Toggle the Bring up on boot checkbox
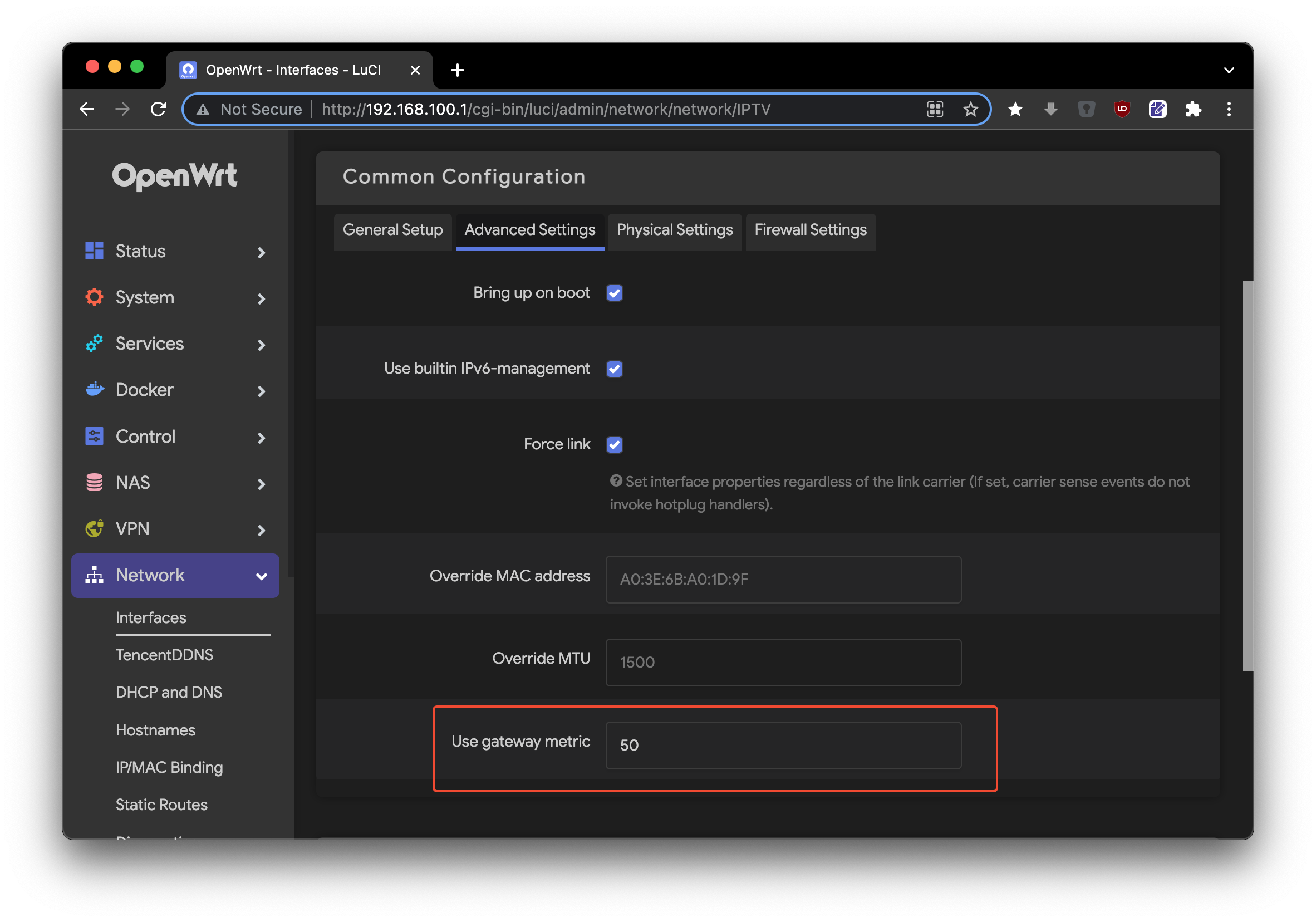 (615, 293)
